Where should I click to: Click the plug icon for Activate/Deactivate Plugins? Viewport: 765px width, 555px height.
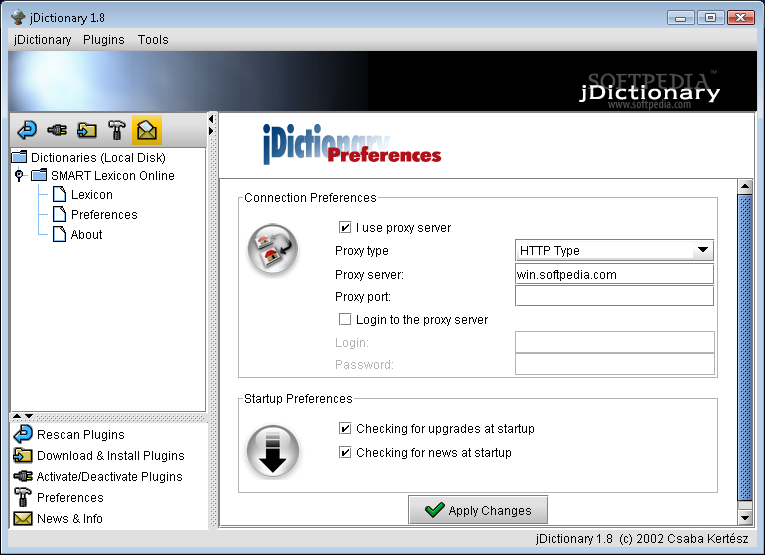pyautogui.click(x=57, y=130)
